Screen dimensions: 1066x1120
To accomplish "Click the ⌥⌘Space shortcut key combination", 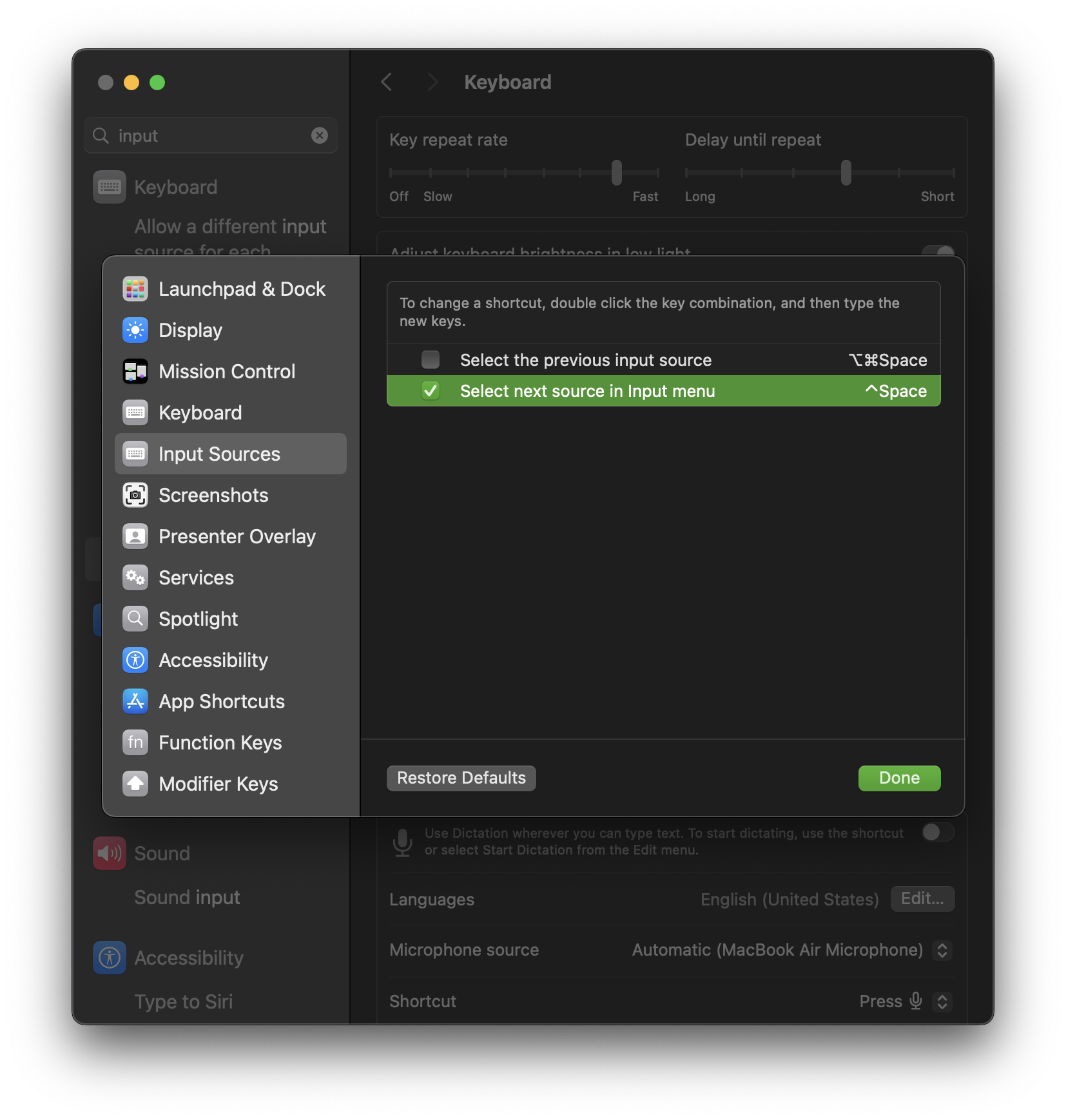I will pyautogui.click(x=887, y=360).
